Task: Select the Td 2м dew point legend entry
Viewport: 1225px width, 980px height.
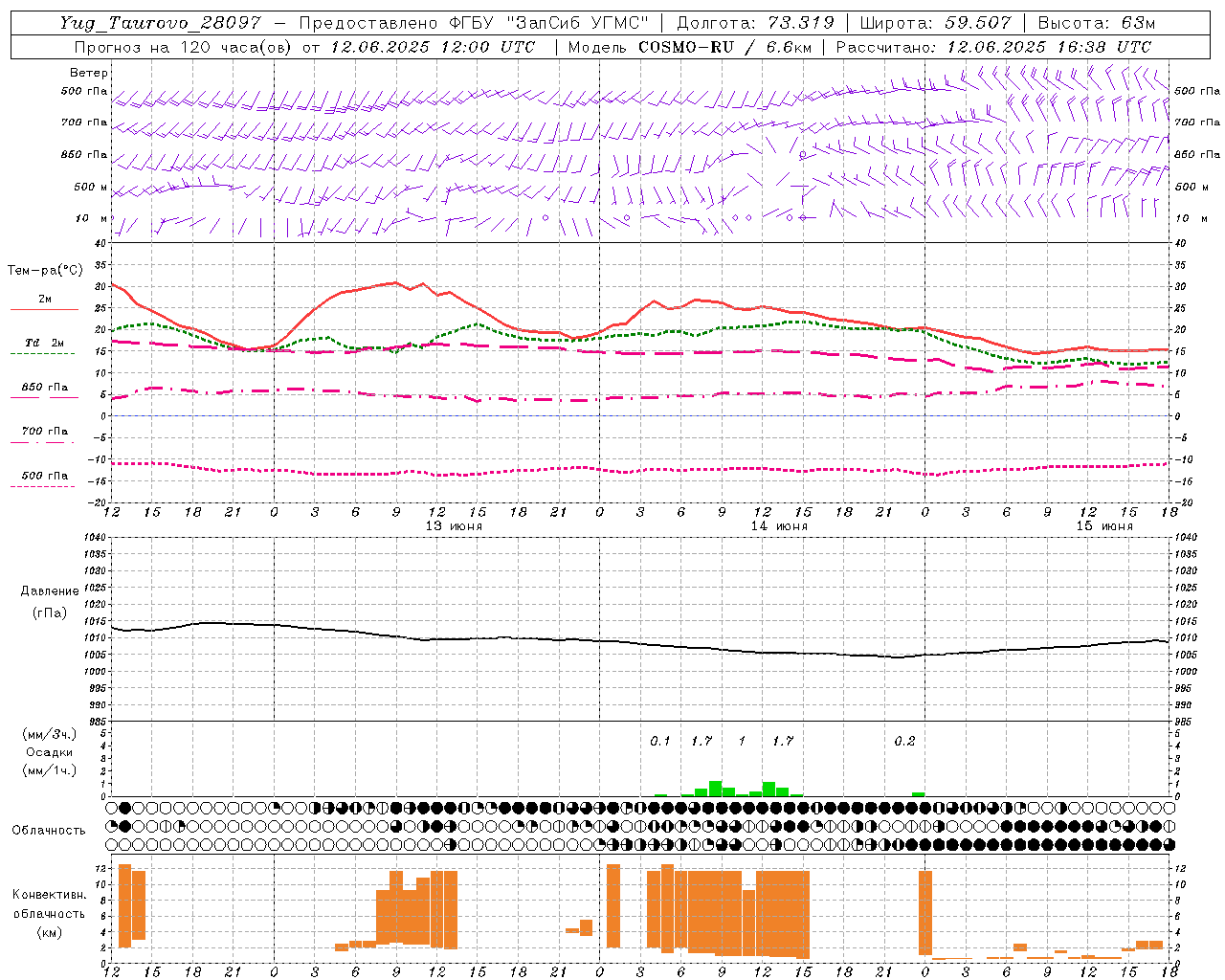Action: coord(44,345)
